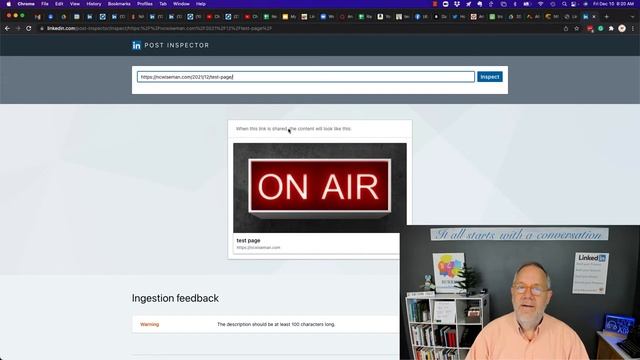
Task: Open the Extensions puzzle-piece menu
Action: tap(611, 29)
